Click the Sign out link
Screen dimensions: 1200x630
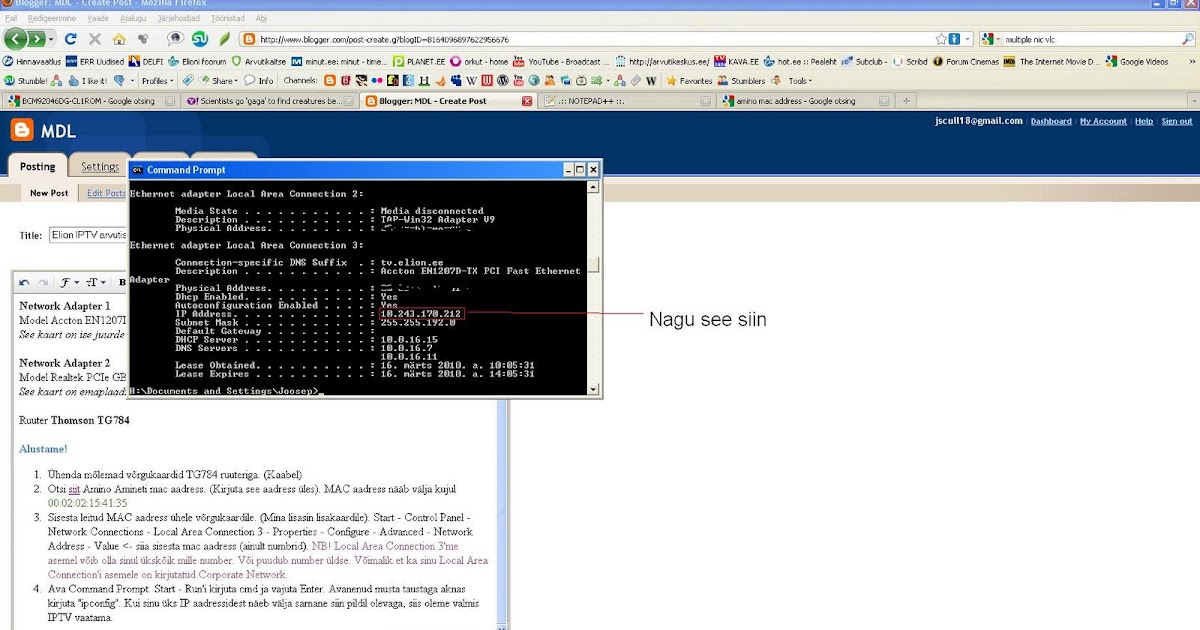tap(1176, 121)
